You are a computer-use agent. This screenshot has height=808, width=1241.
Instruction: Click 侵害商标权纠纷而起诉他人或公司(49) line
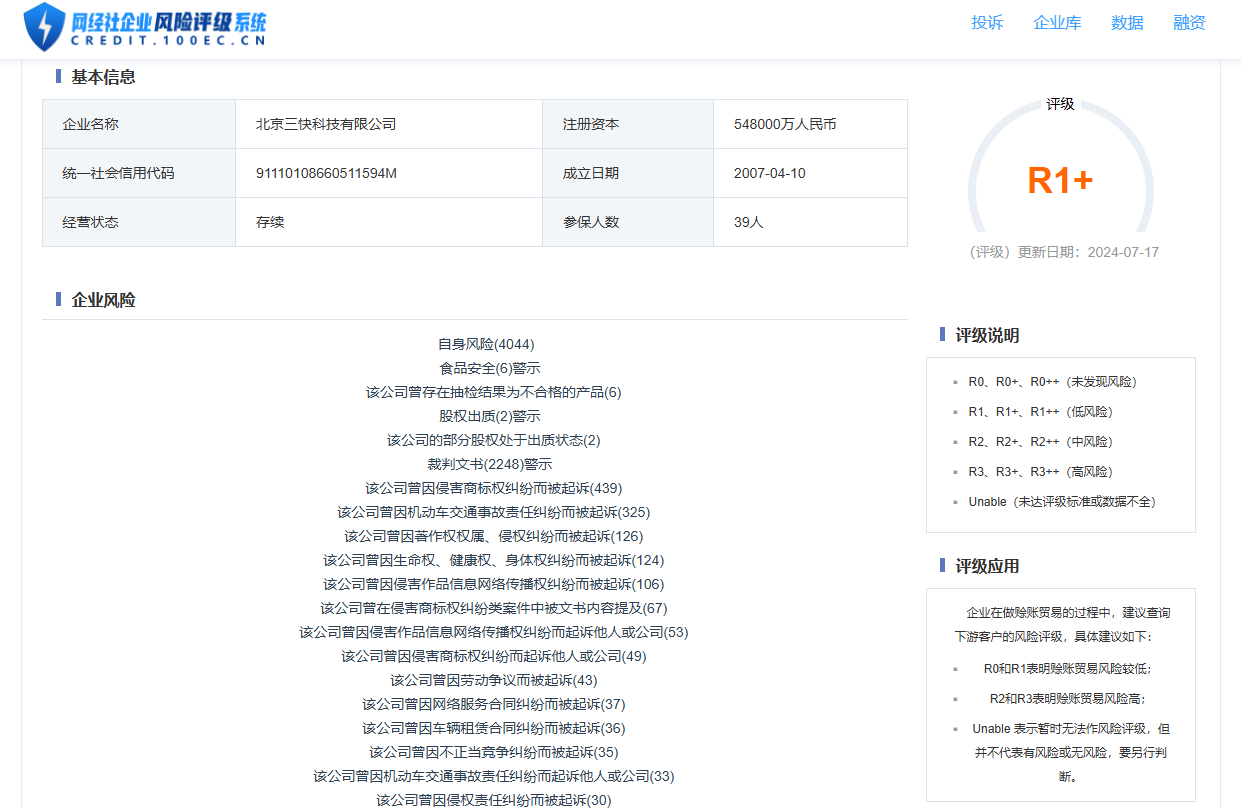click(x=494, y=656)
